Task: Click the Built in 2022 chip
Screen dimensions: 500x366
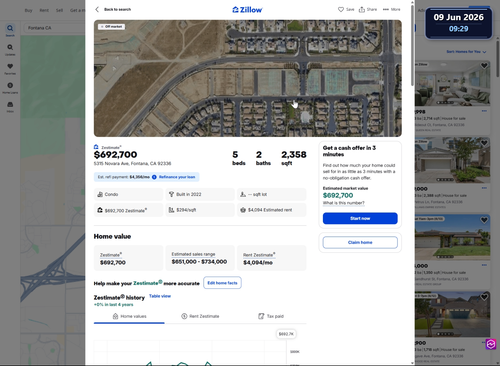Action: (x=200, y=194)
